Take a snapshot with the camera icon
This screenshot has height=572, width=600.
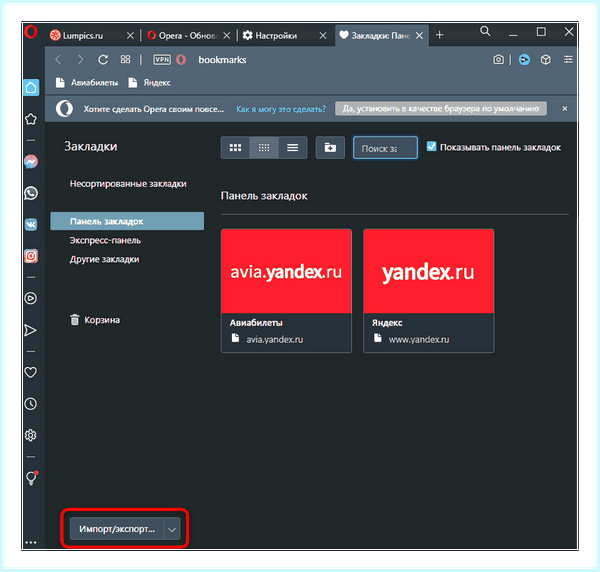point(498,60)
